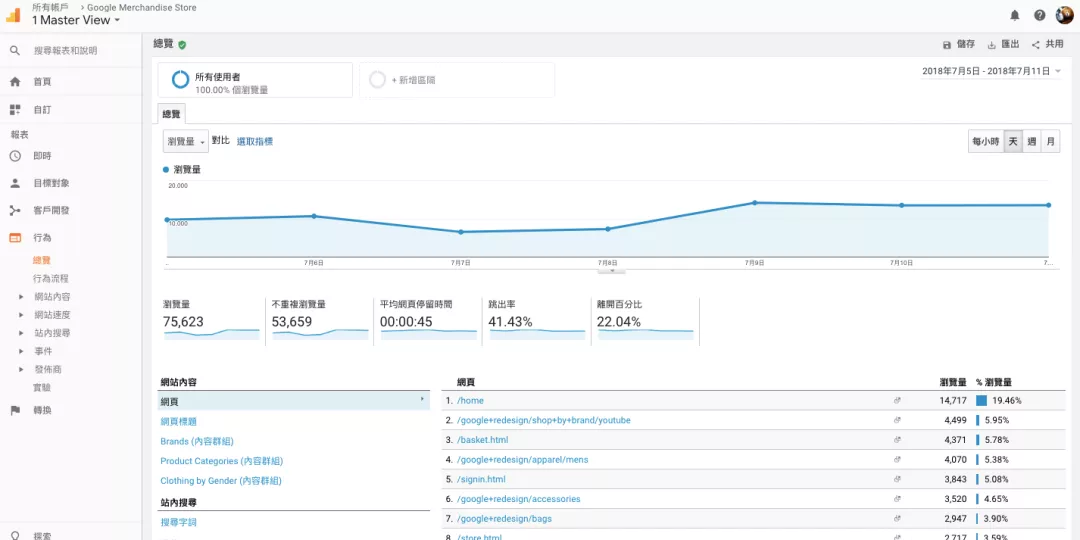The height and width of the screenshot is (540, 1080).
Task: Open 搜尋字詞 link
Action: click(x=178, y=523)
